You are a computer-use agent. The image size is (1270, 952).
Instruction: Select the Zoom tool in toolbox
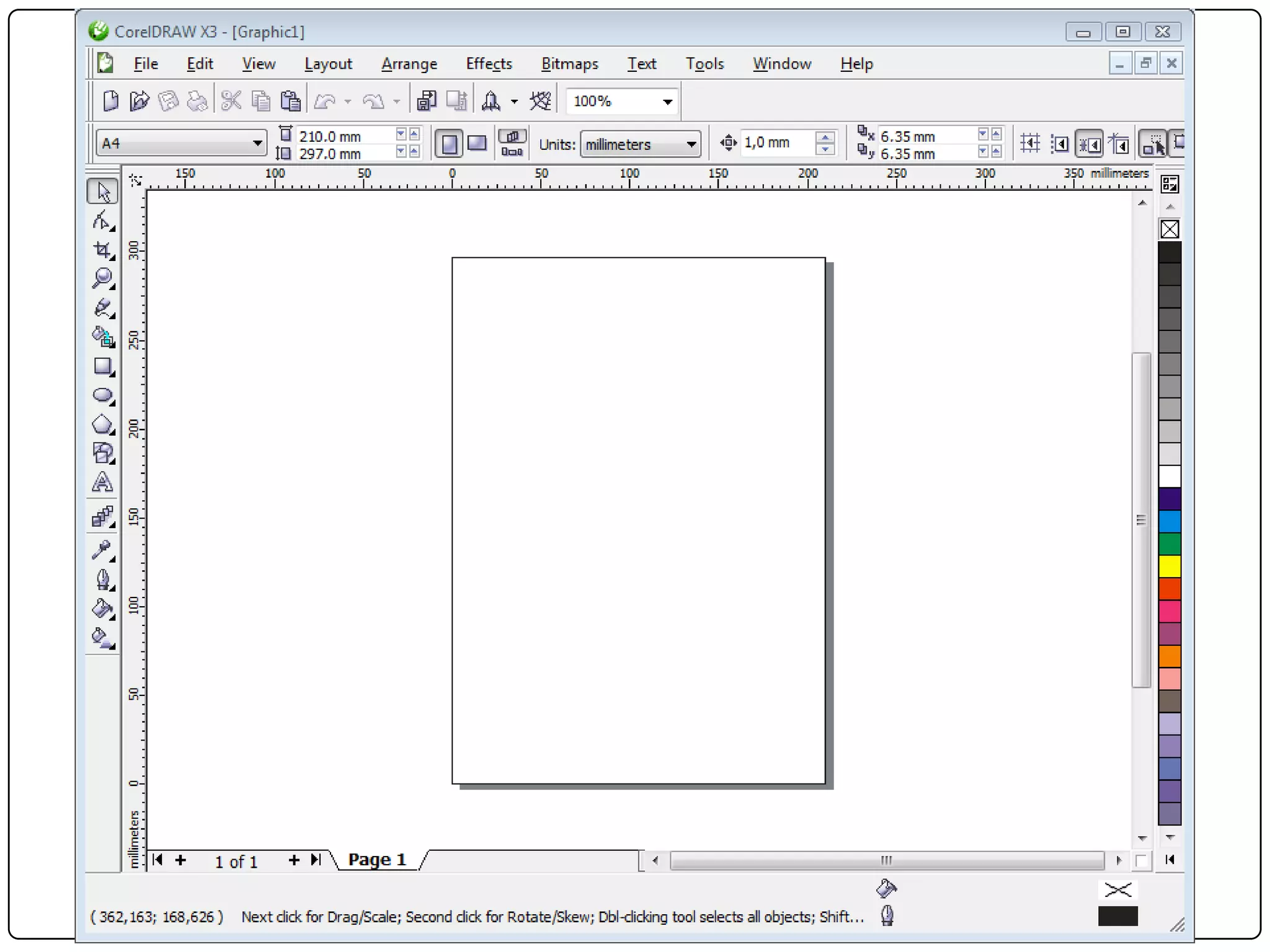pos(102,278)
